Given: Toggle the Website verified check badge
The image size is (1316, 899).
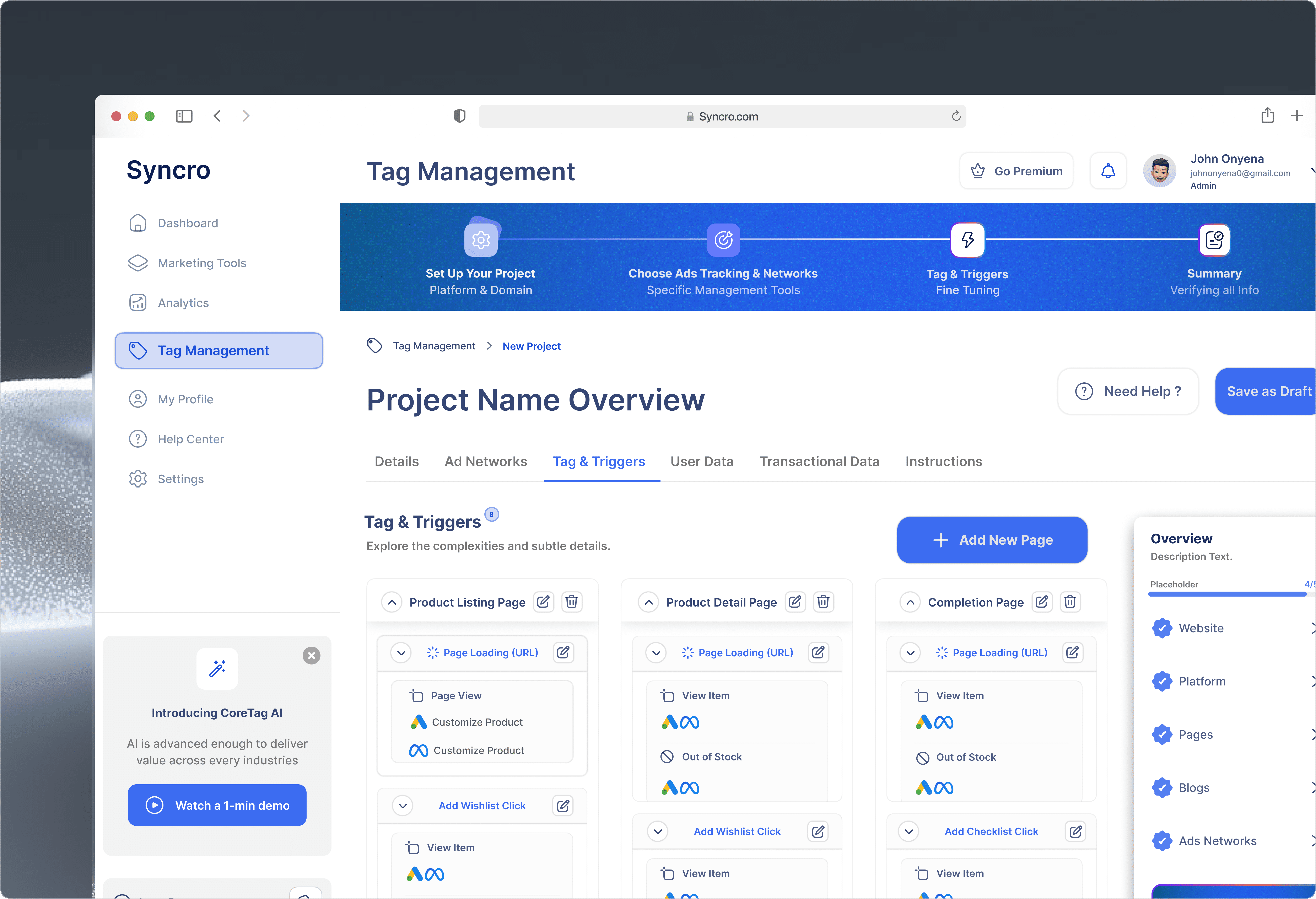Looking at the screenshot, I should coord(1162,628).
